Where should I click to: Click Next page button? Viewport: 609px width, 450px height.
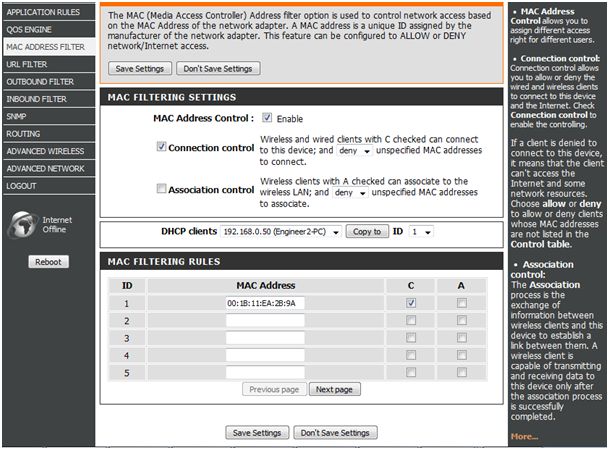[334, 389]
